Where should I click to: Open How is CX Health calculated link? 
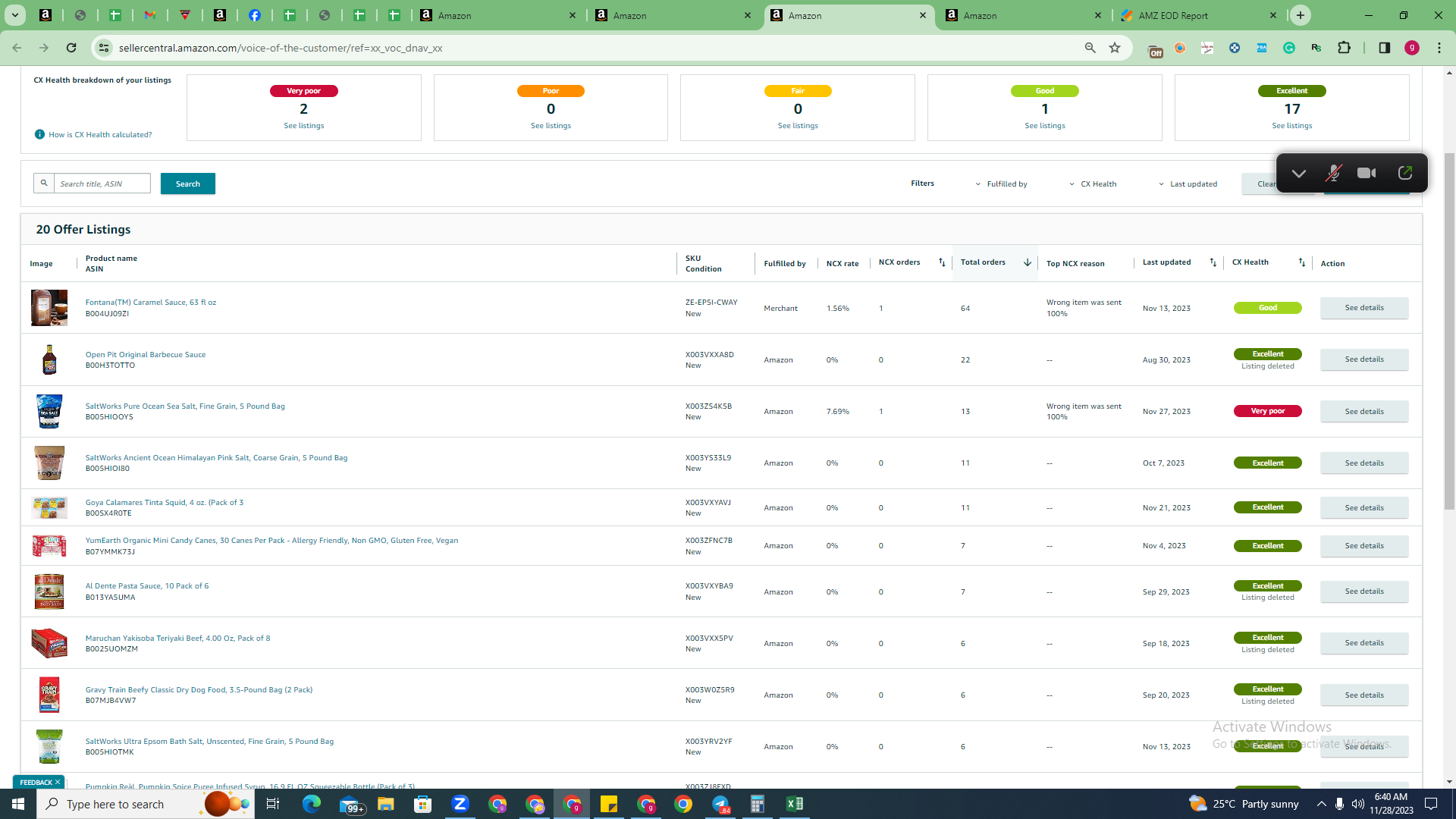[100, 135]
